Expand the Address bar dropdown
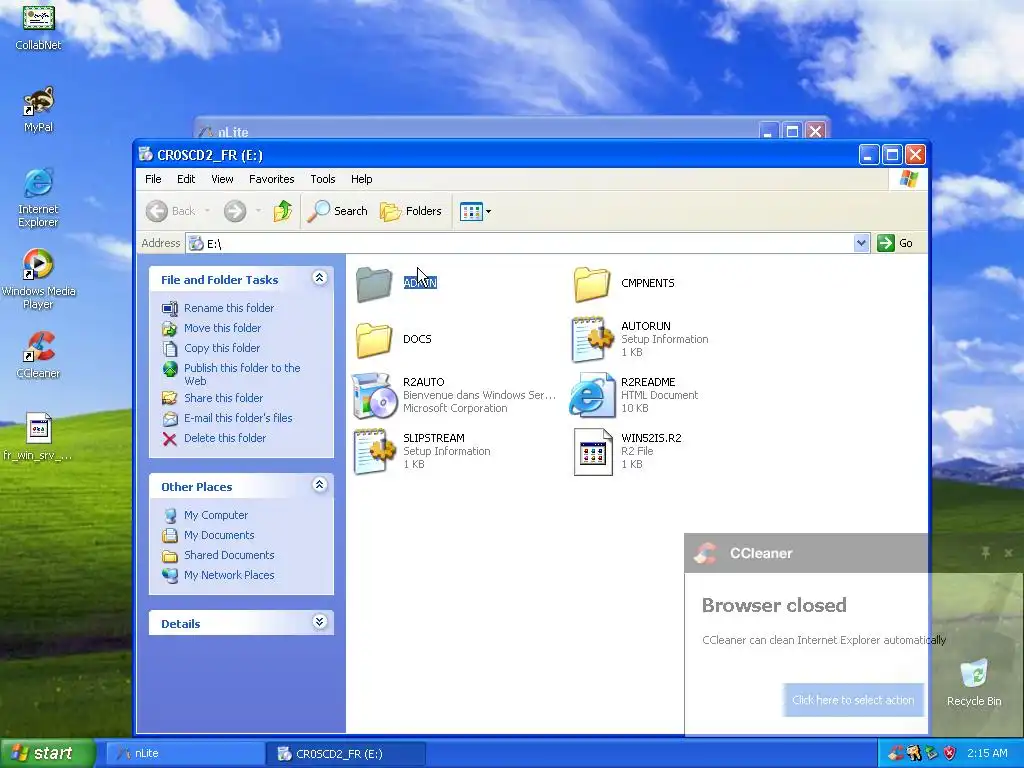 861,243
